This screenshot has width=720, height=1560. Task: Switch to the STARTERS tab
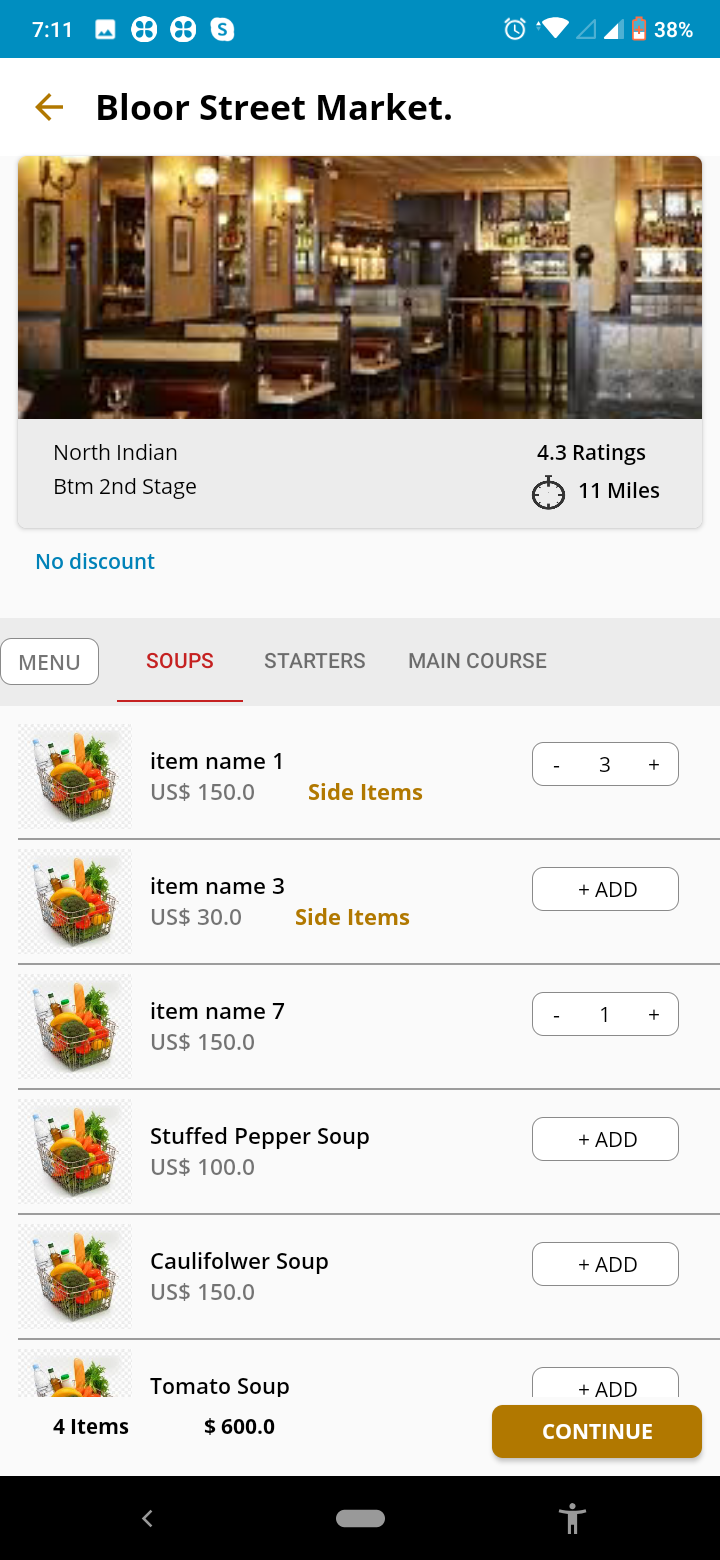click(315, 661)
